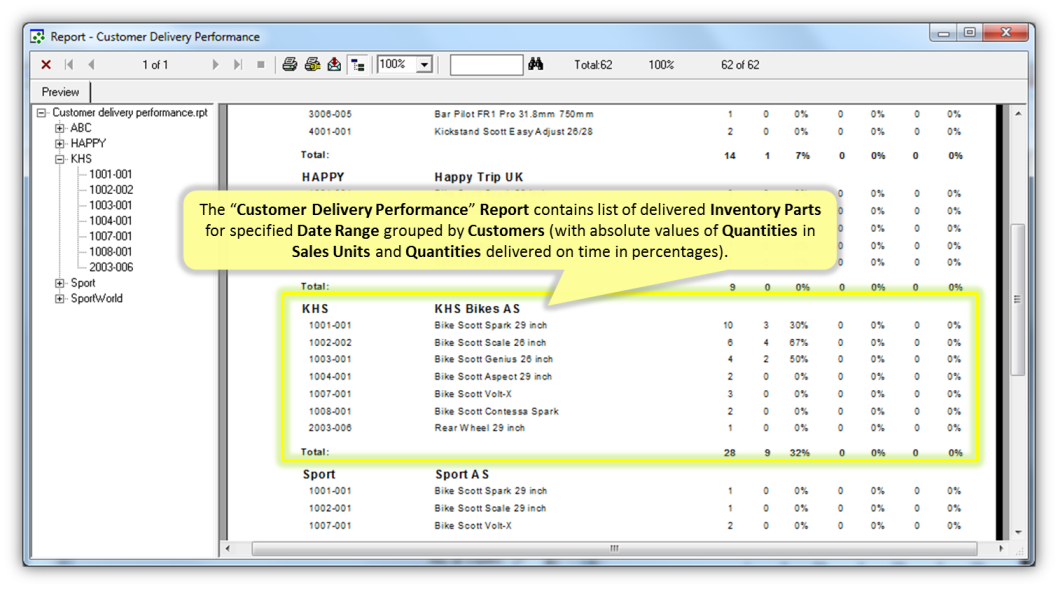Image resolution: width=1058 pixels, height=589 pixels.
Task: Search text with binoculars icon
Action: [536, 64]
